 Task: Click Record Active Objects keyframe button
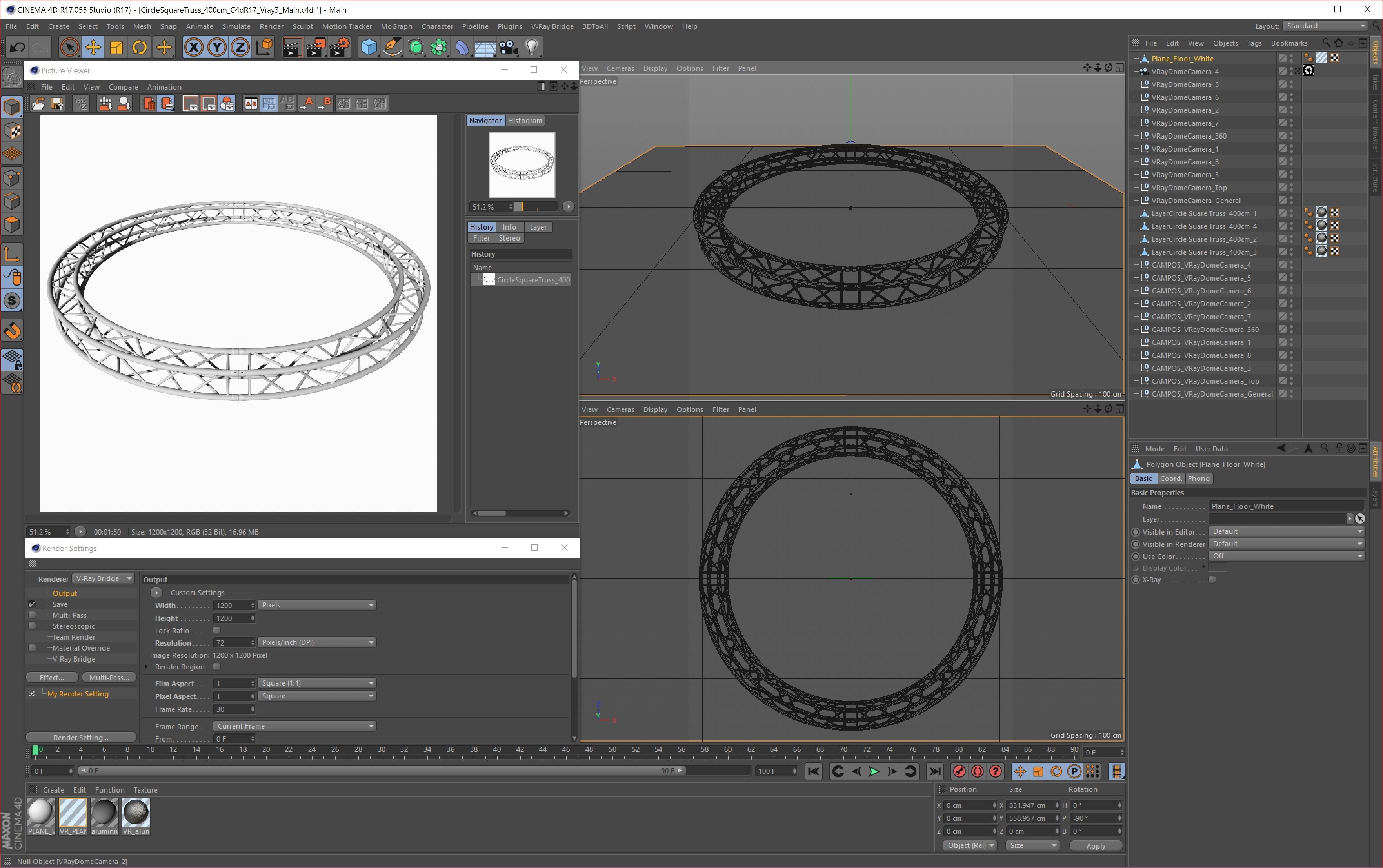pos(959,771)
